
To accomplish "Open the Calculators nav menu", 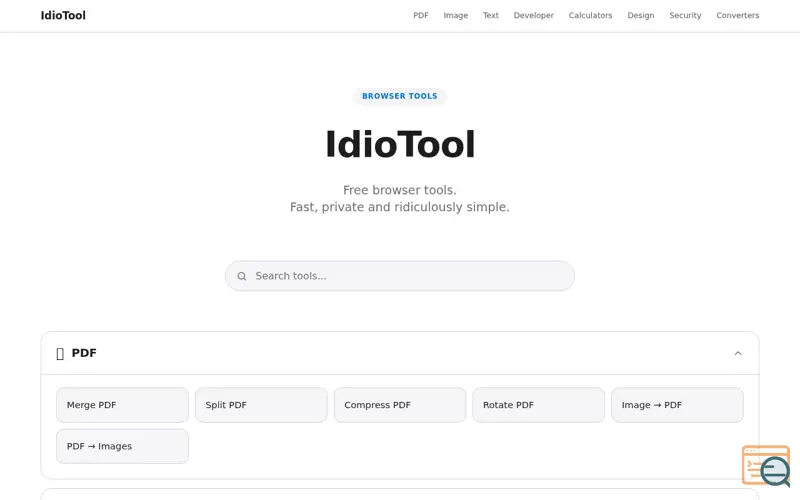I will [590, 15].
